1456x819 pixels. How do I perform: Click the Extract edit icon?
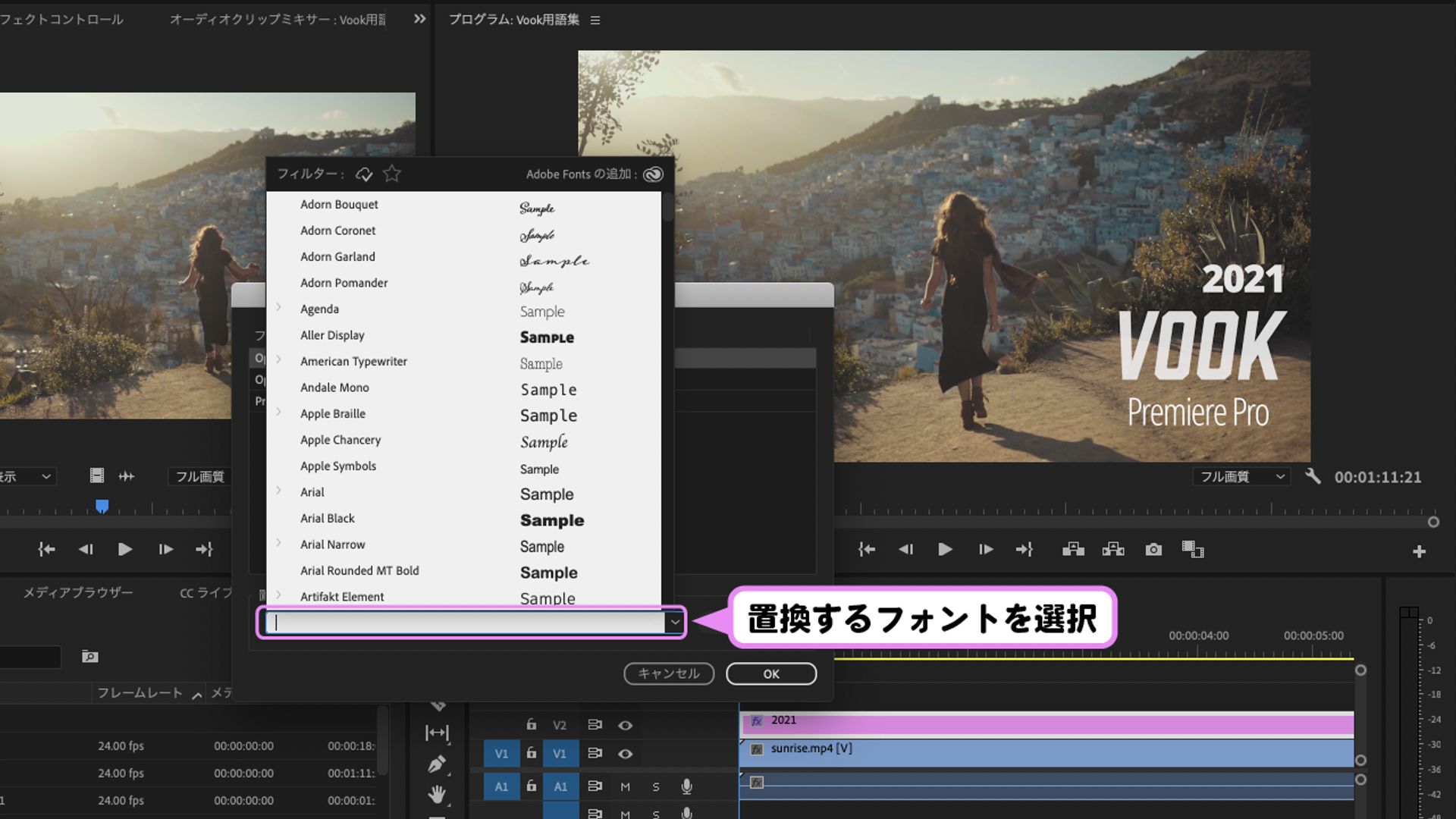tap(1113, 549)
